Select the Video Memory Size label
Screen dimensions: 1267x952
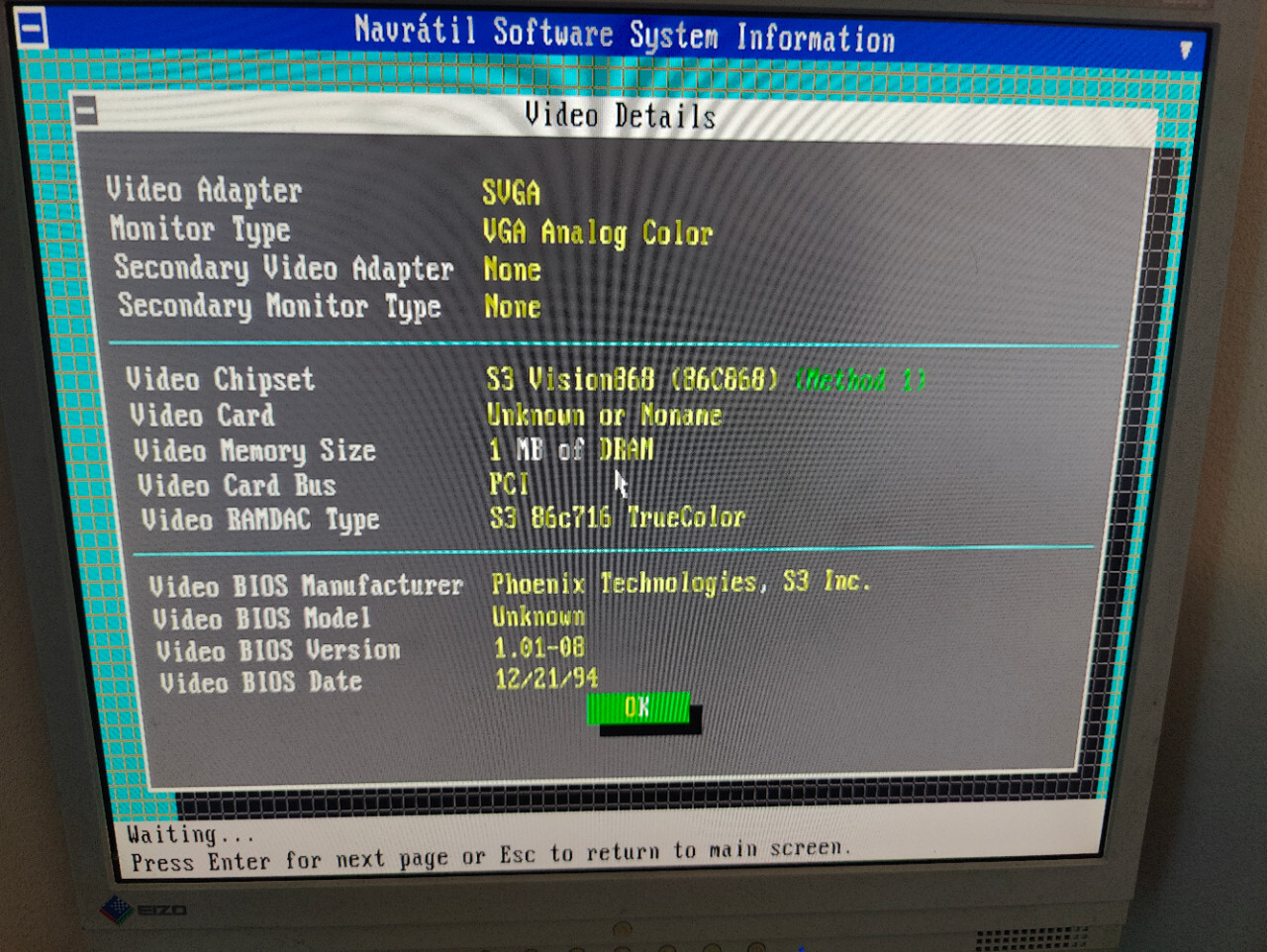pyautogui.click(x=255, y=451)
